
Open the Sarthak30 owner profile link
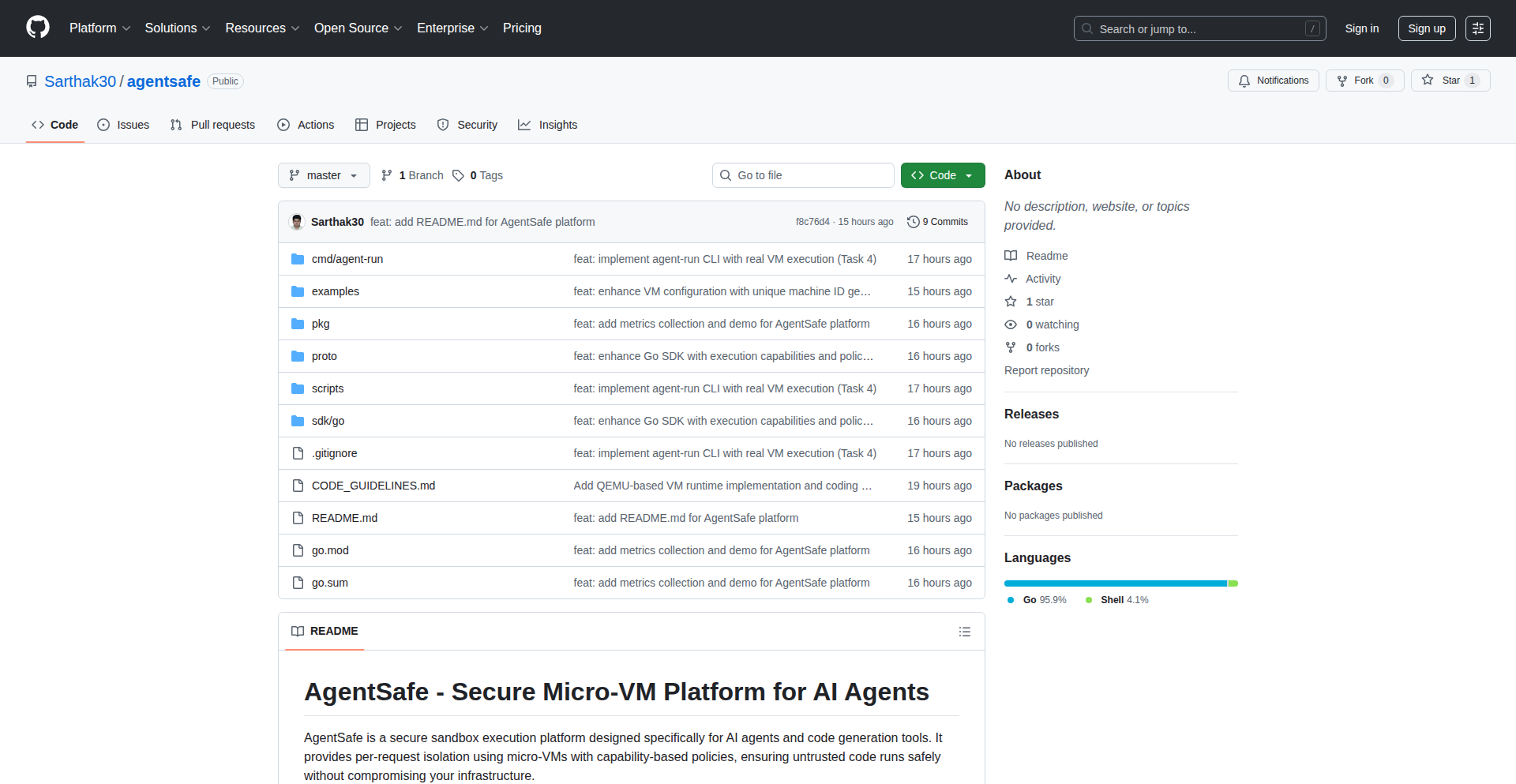pyautogui.click(x=80, y=81)
